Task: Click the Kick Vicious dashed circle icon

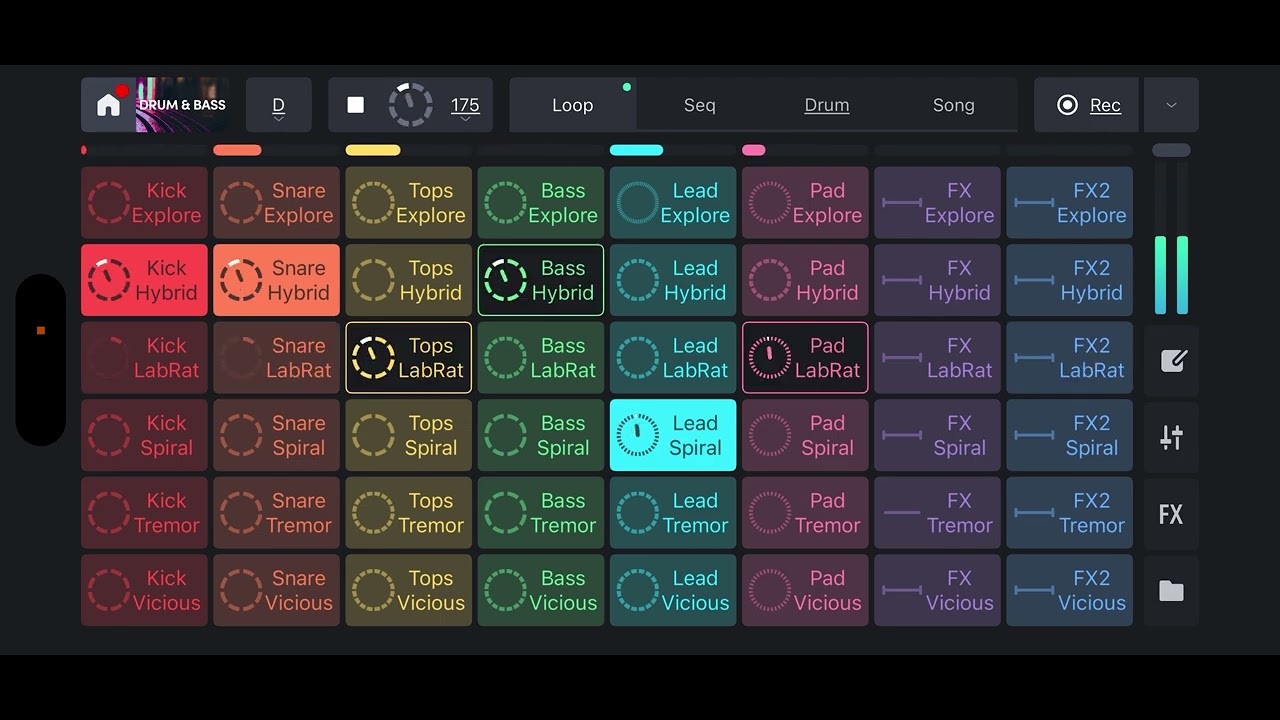Action: pos(109,591)
